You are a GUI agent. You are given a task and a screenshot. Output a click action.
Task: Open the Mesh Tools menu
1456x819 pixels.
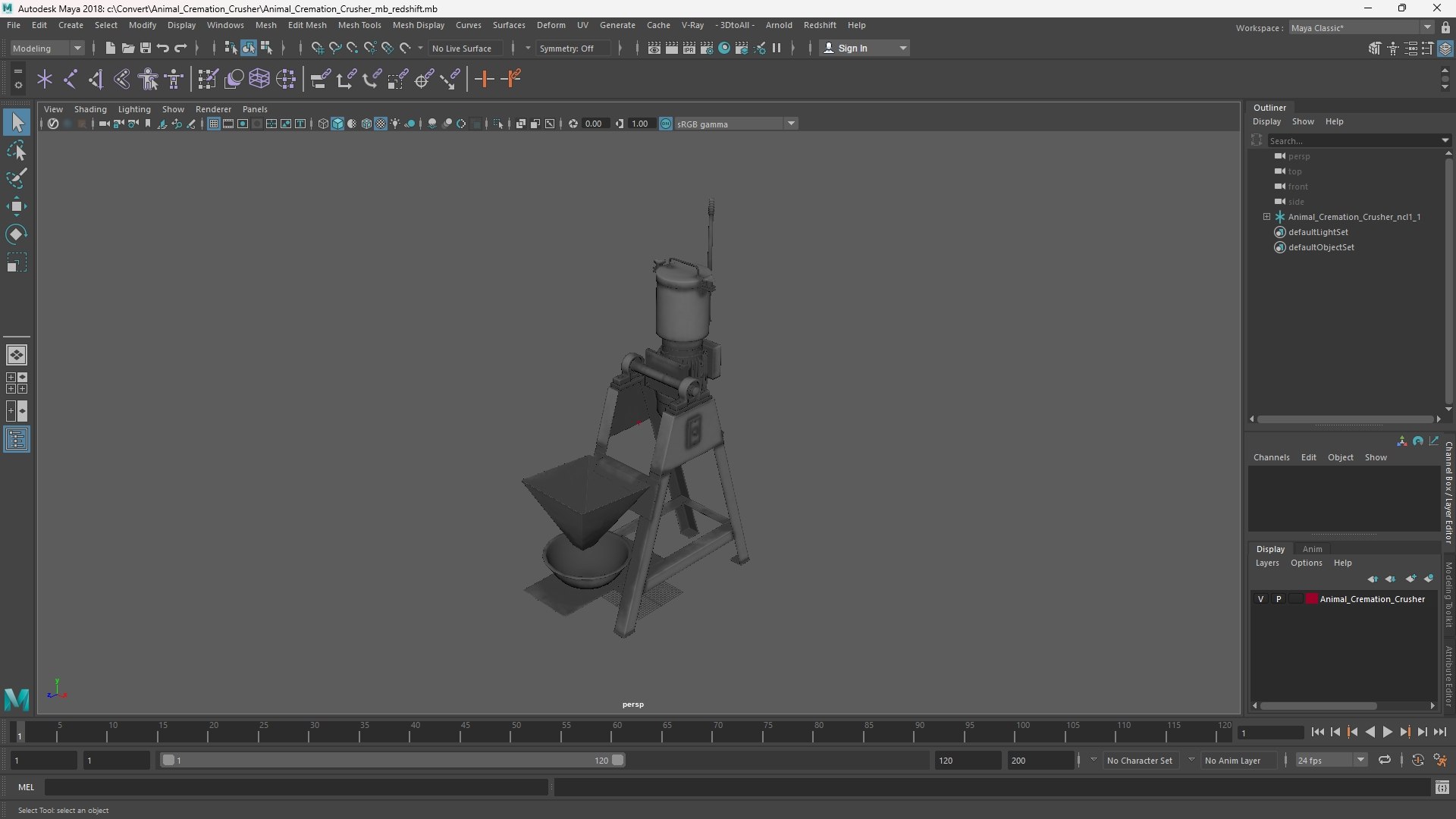(359, 25)
